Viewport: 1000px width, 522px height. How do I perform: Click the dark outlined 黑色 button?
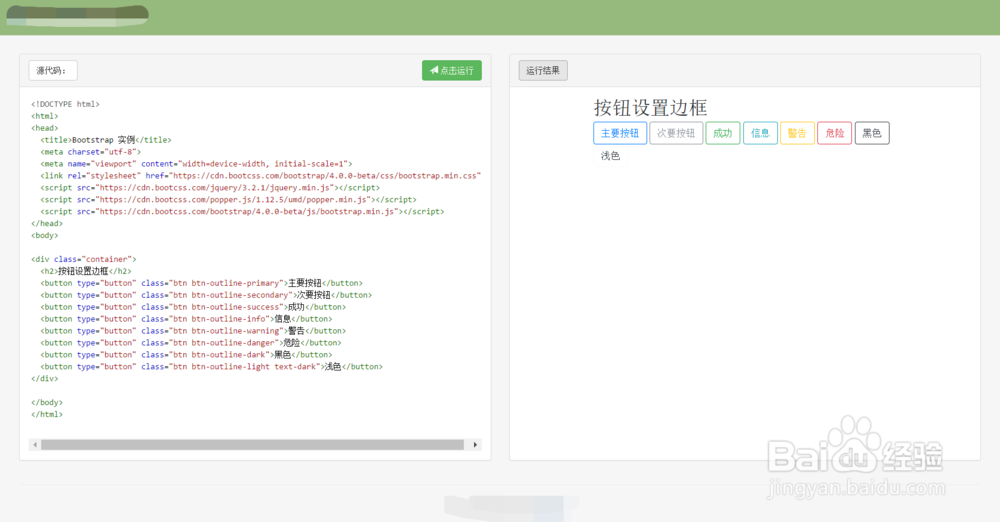click(872, 133)
